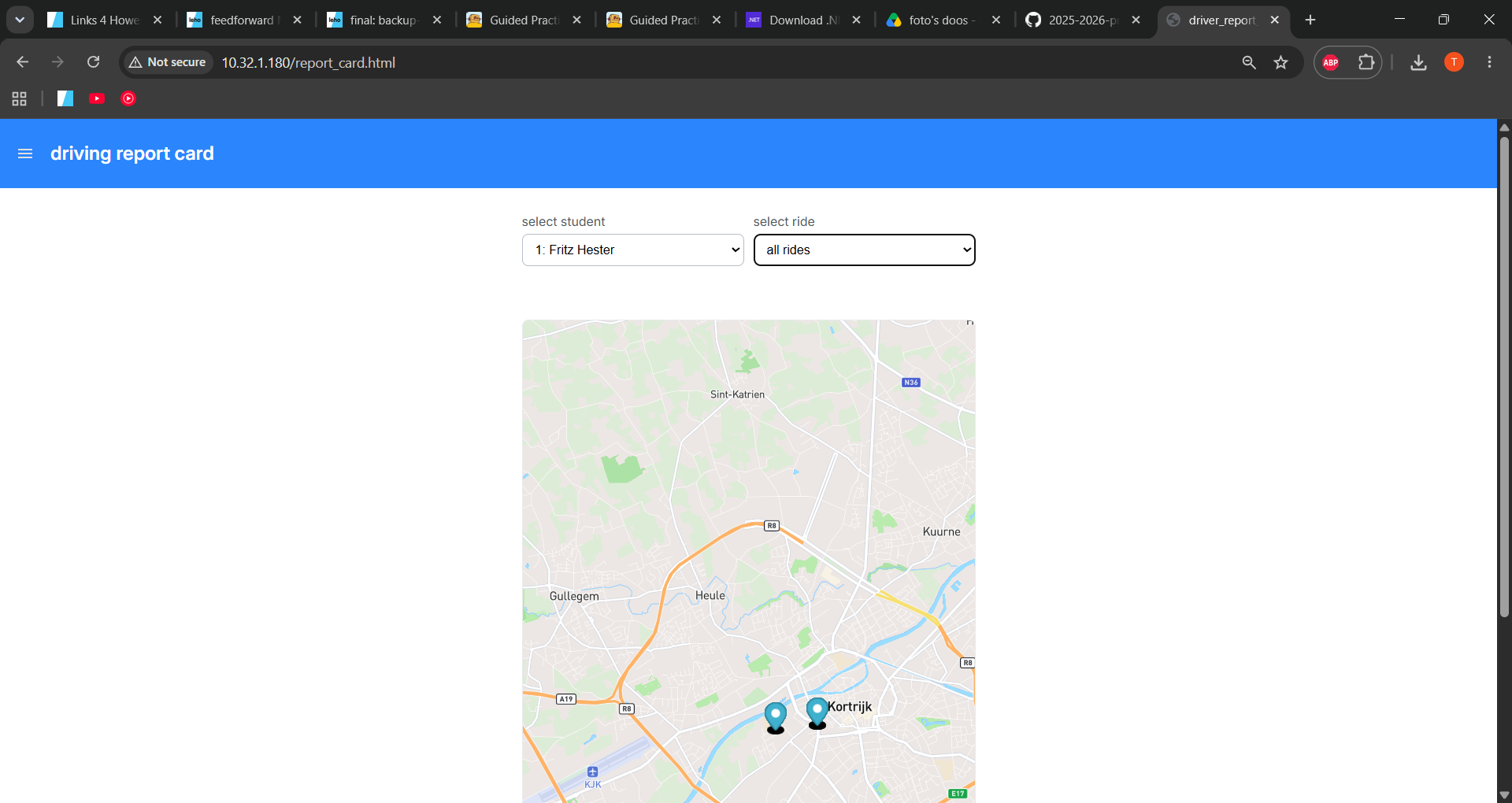1512x803 pixels.
Task: Open the apps grid in bookmarks bar
Action: 20,98
